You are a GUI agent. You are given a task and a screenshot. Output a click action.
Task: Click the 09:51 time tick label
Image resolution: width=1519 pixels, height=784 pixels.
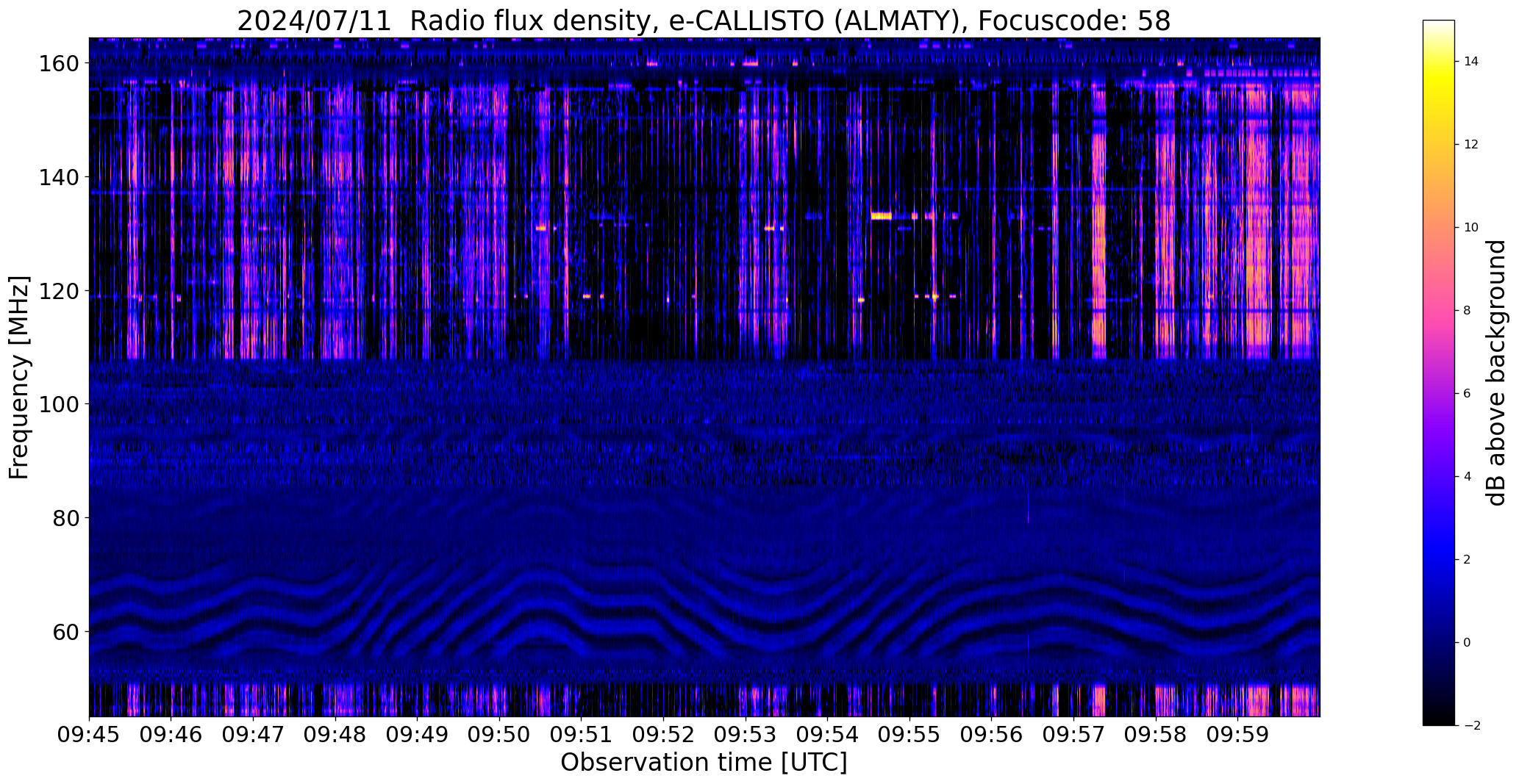pyautogui.click(x=582, y=734)
